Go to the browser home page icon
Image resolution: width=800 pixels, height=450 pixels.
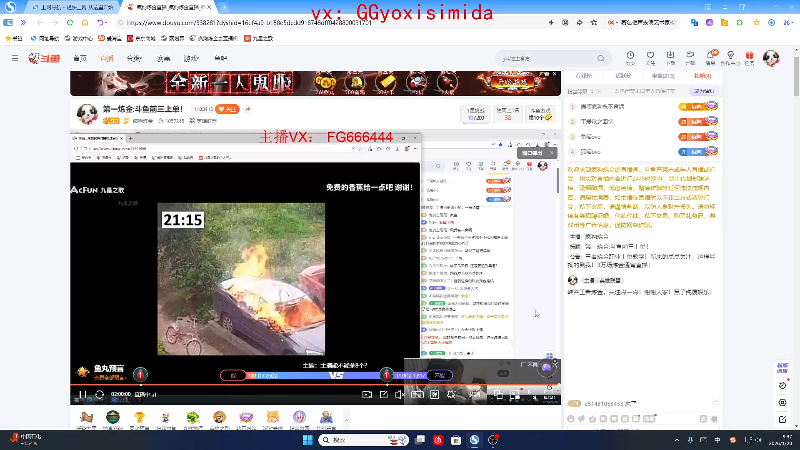[x=85, y=22]
